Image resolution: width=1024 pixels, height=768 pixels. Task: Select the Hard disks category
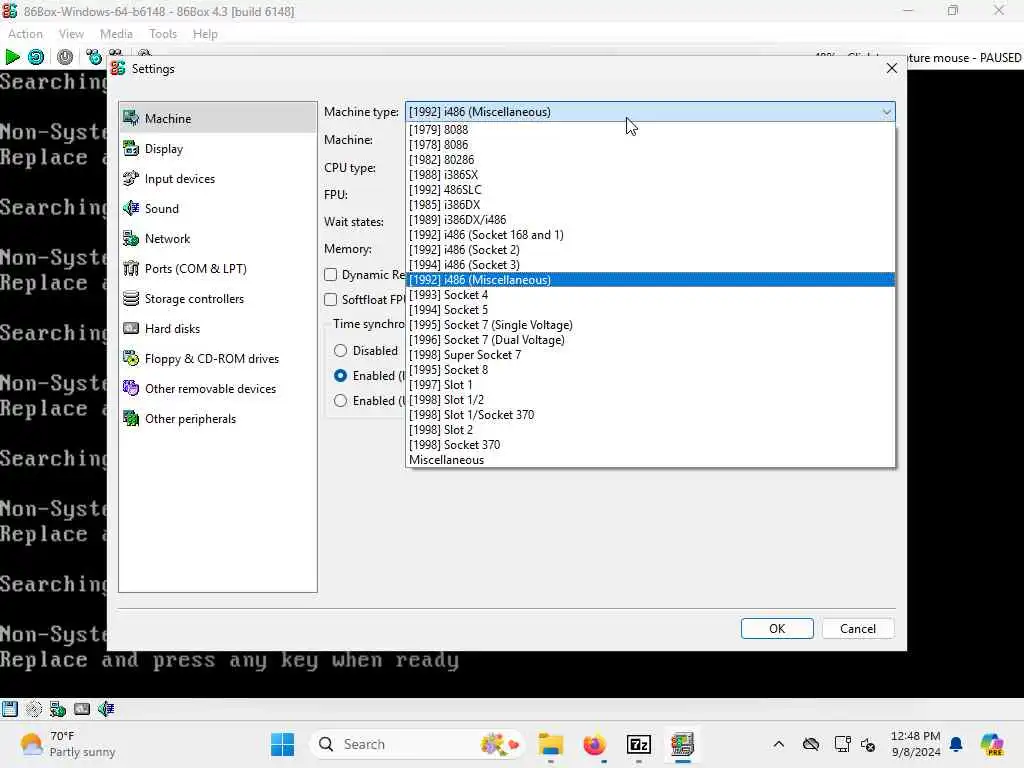coord(217,329)
